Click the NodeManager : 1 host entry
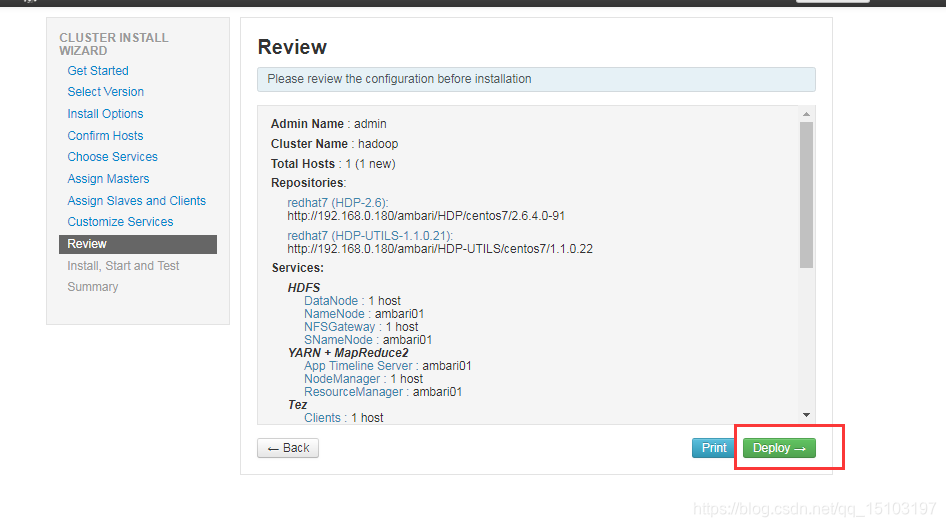Image resolution: width=946 pixels, height=527 pixels. click(363, 379)
